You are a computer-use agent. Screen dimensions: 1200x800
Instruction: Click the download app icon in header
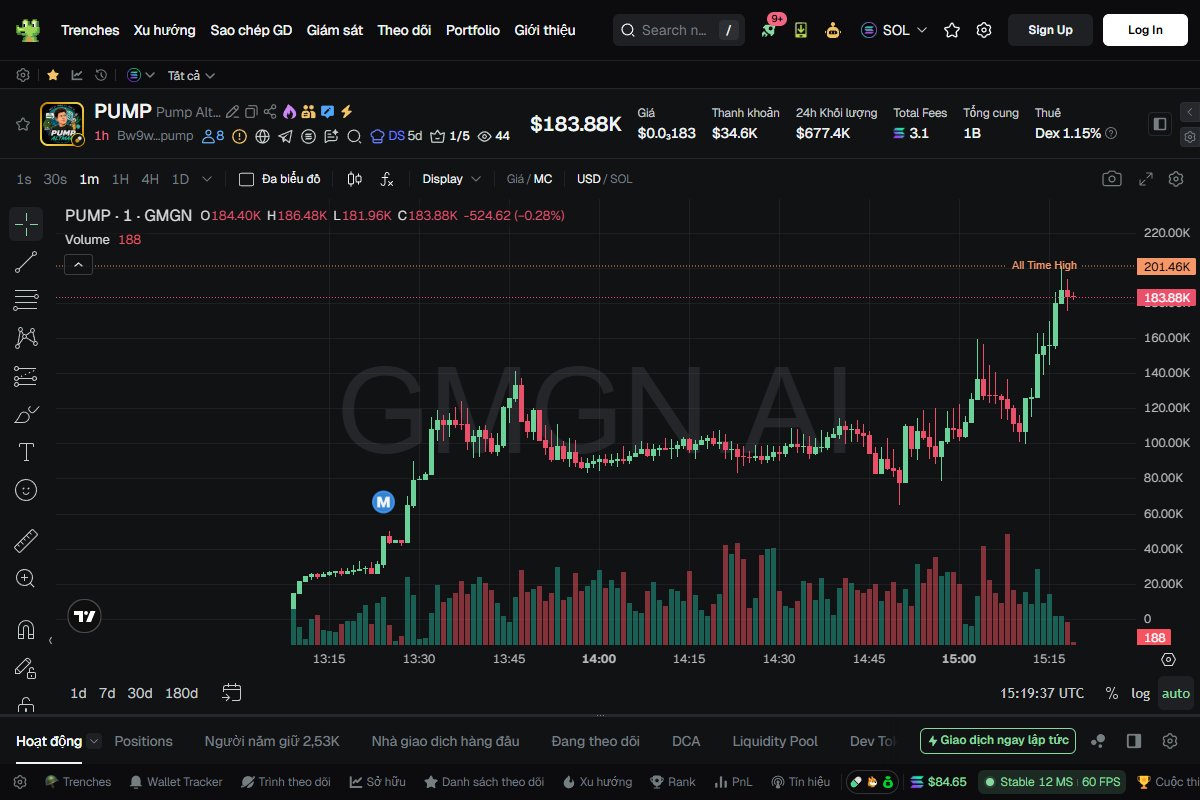click(x=801, y=30)
